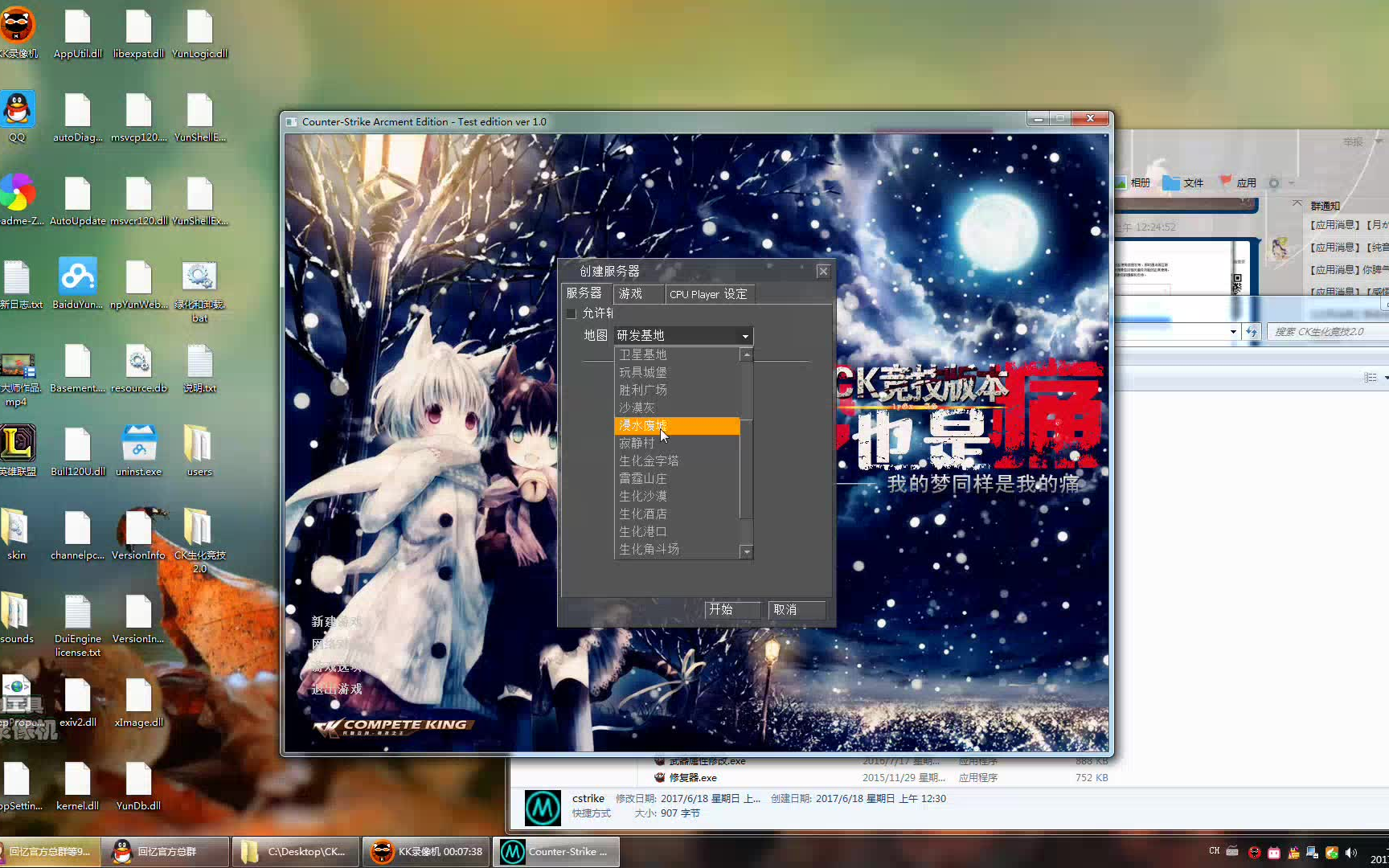Click the map list scroll-down arrow
Image resolution: width=1389 pixels, height=868 pixels.
(x=747, y=551)
